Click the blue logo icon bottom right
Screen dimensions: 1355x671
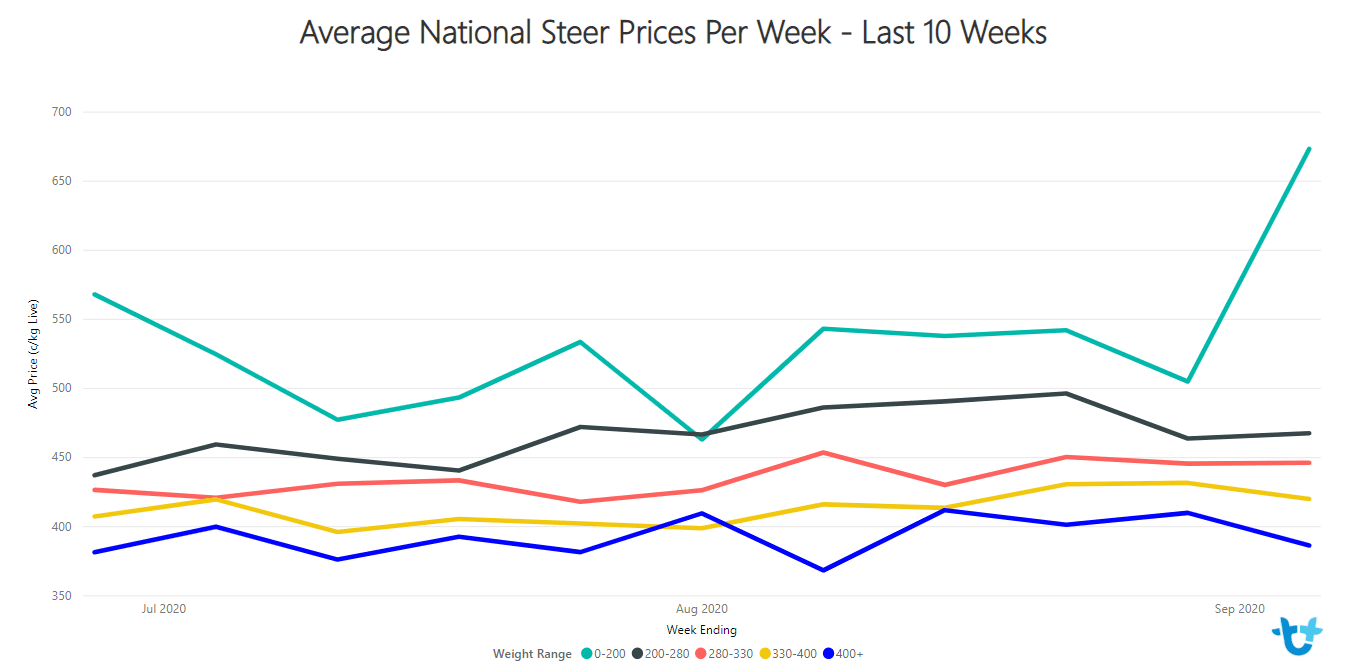click(1297, 636)
